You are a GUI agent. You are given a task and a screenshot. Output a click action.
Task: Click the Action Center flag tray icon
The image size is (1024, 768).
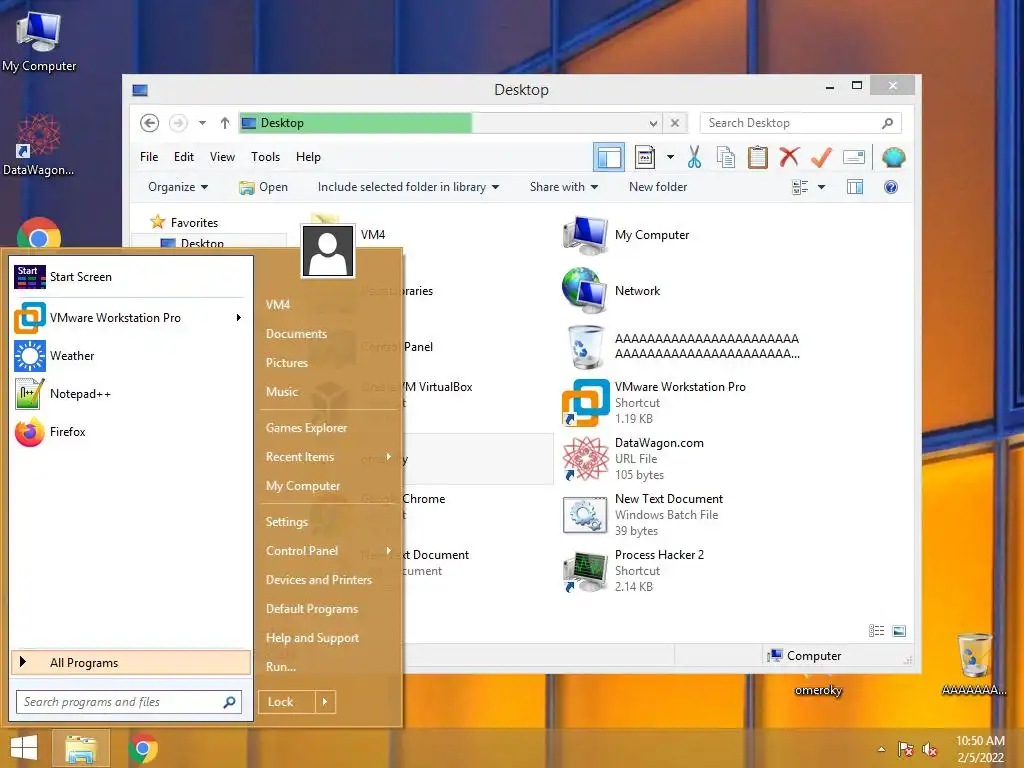tap(905, 750)
